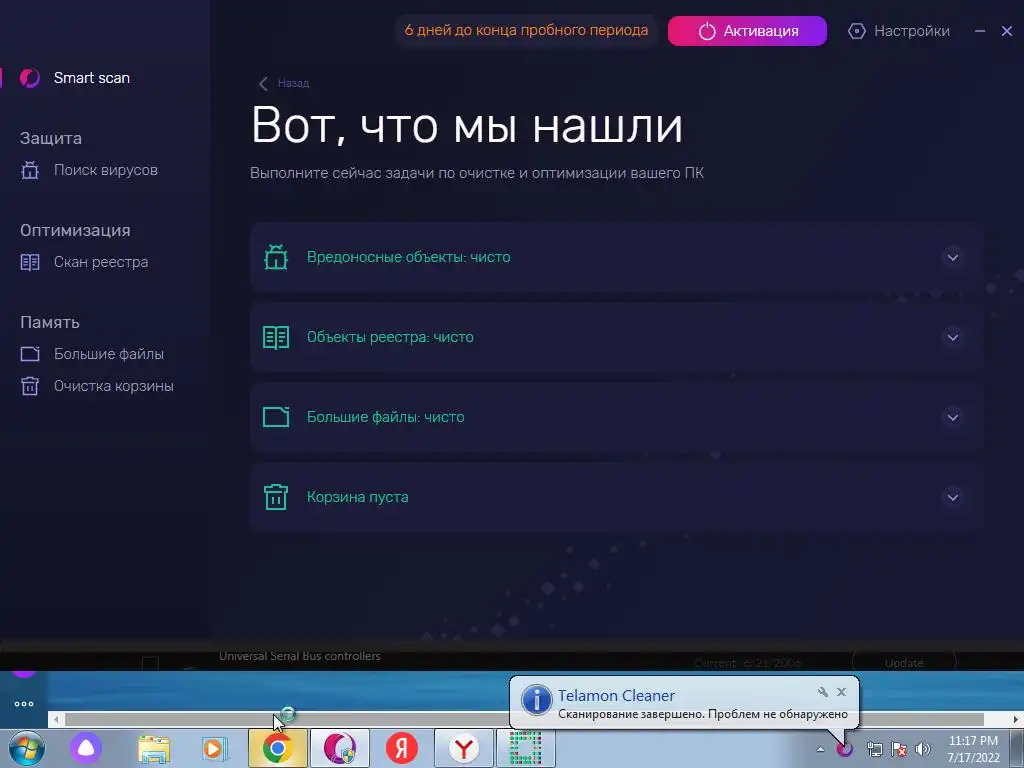Click the virus bug icon in sidebar
Image resolution: width=1024 pixels, height=768 pixels.
(29, 170)
